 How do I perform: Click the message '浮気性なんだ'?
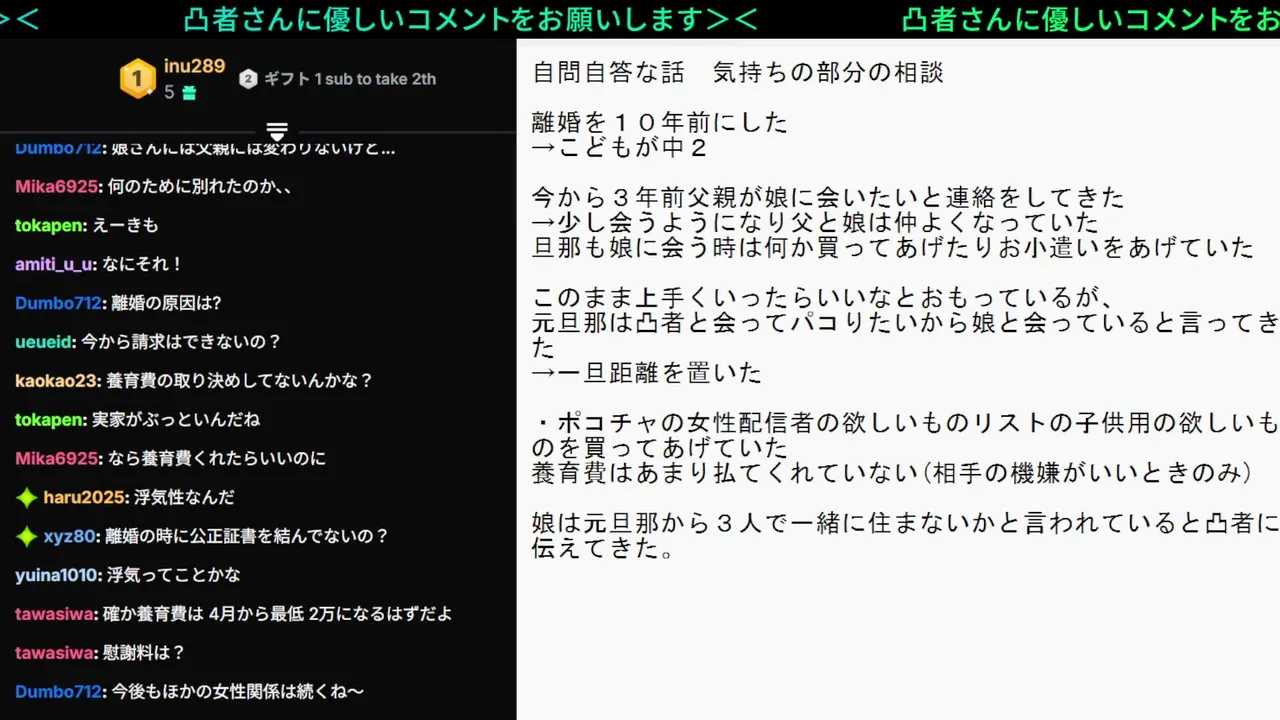tap(184, 497)
